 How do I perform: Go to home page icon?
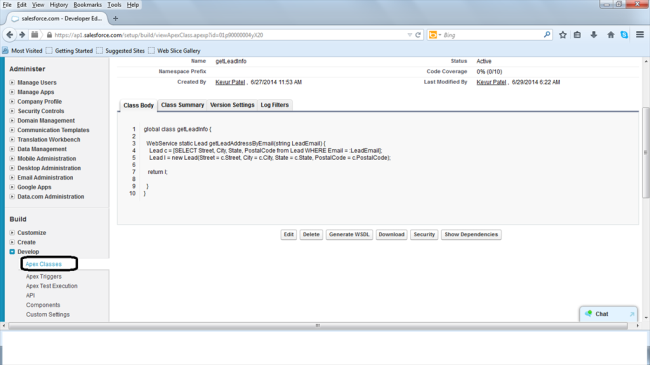(611, 35)
